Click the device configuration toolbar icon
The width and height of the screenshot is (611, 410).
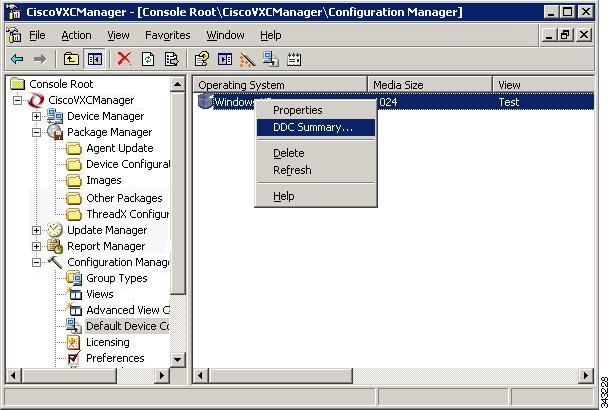270,59
